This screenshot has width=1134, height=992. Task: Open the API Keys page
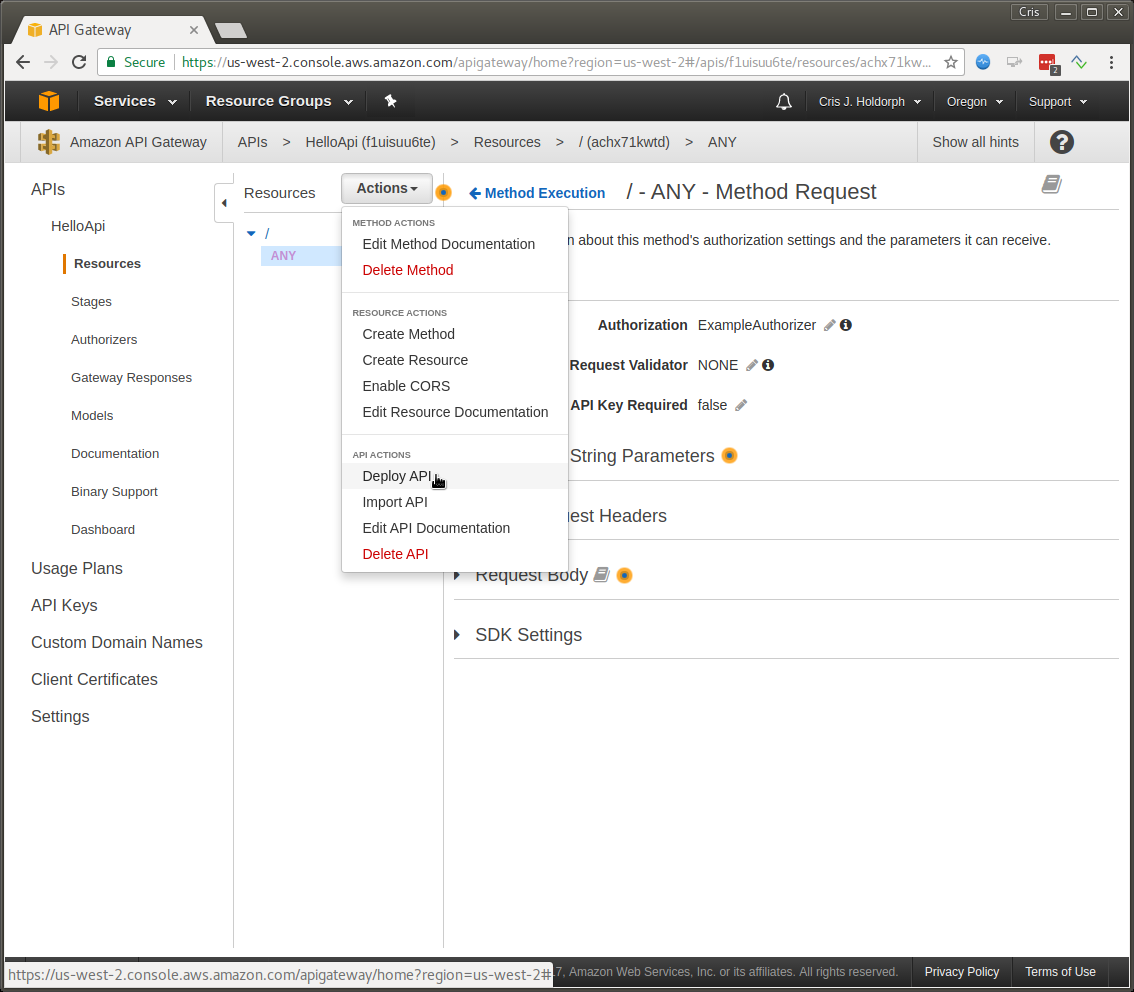tap(64, 605)
